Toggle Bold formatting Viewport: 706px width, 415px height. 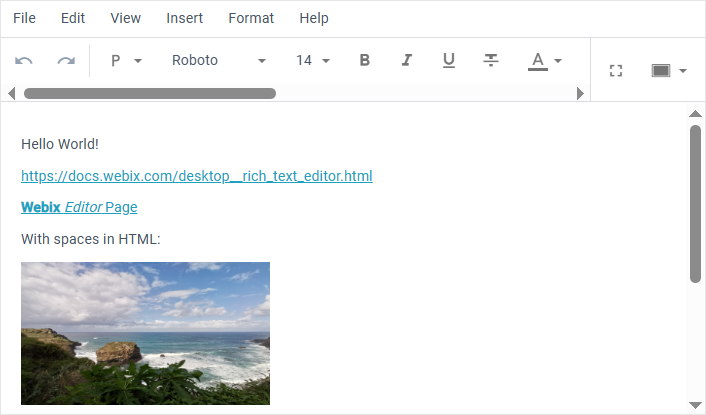(x=365, y=60)
